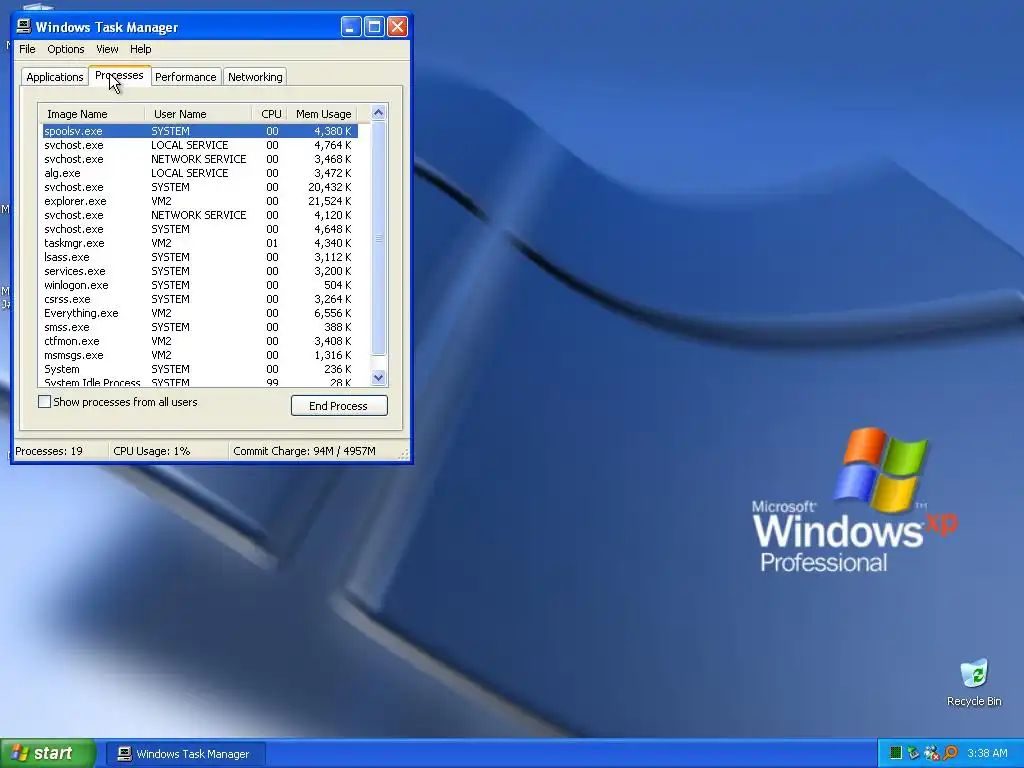Click VM2 user in explorer.exe row
This screenshot has height=768, width=1024.
[161, 201]
